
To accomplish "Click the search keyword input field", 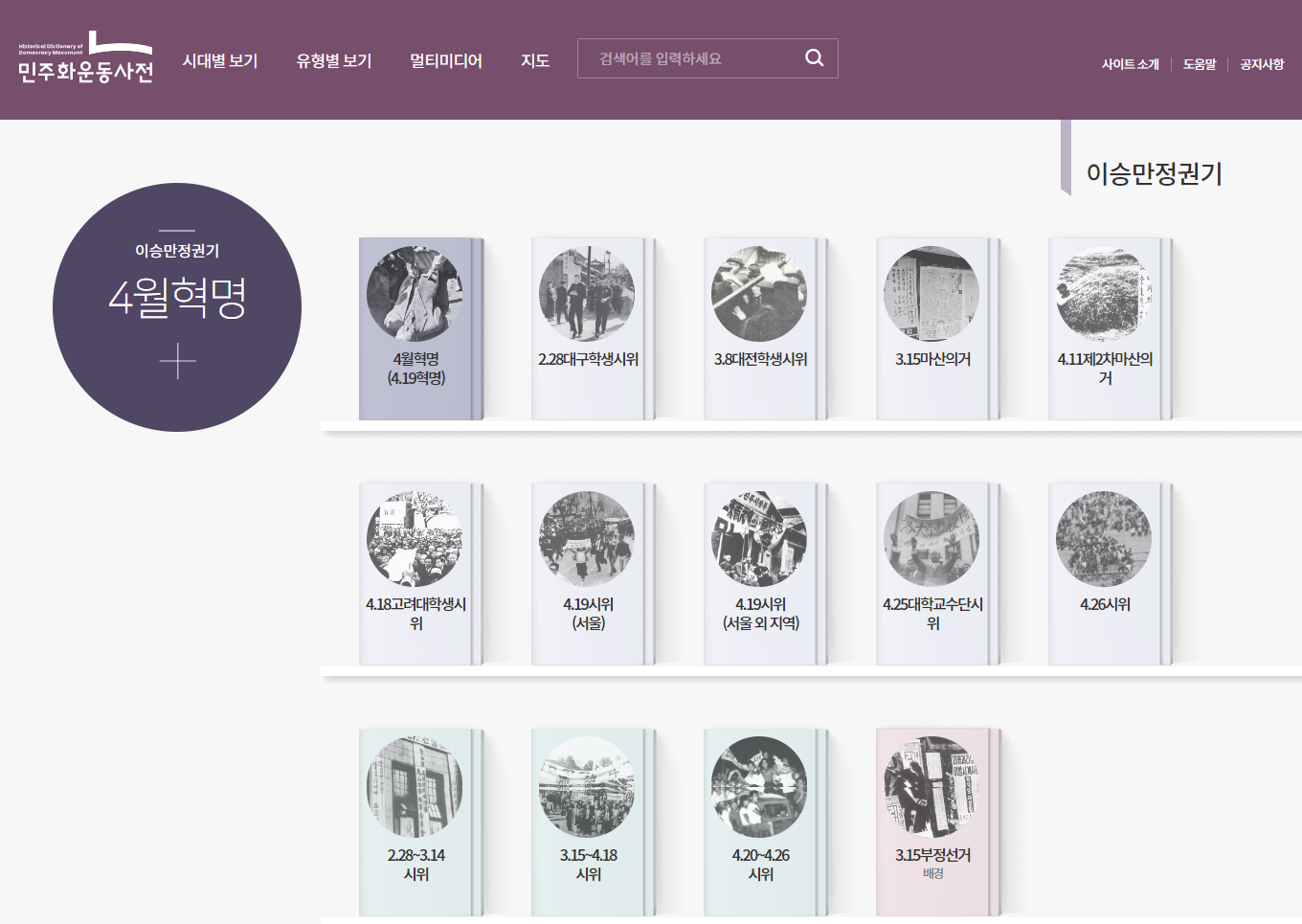I will coord(689,58).
